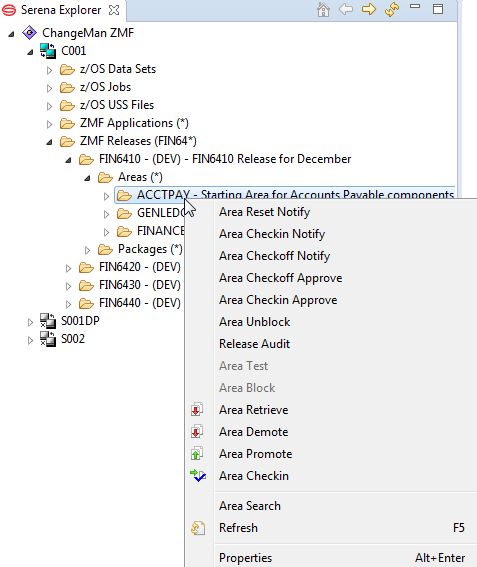Click the z/OS Data Sets folder icon
Screen dimensions: 477x567
point(67,69)
